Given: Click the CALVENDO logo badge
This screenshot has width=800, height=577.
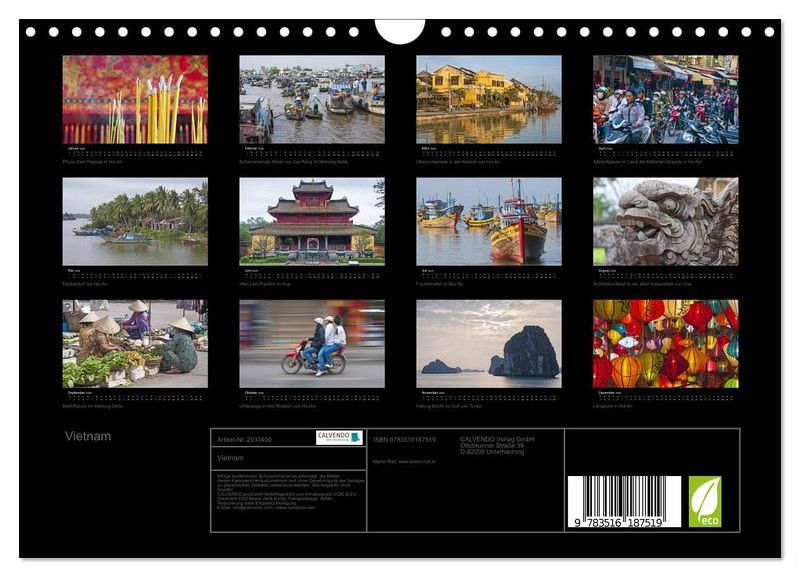Looking at the screenshot, I should 339,438.
